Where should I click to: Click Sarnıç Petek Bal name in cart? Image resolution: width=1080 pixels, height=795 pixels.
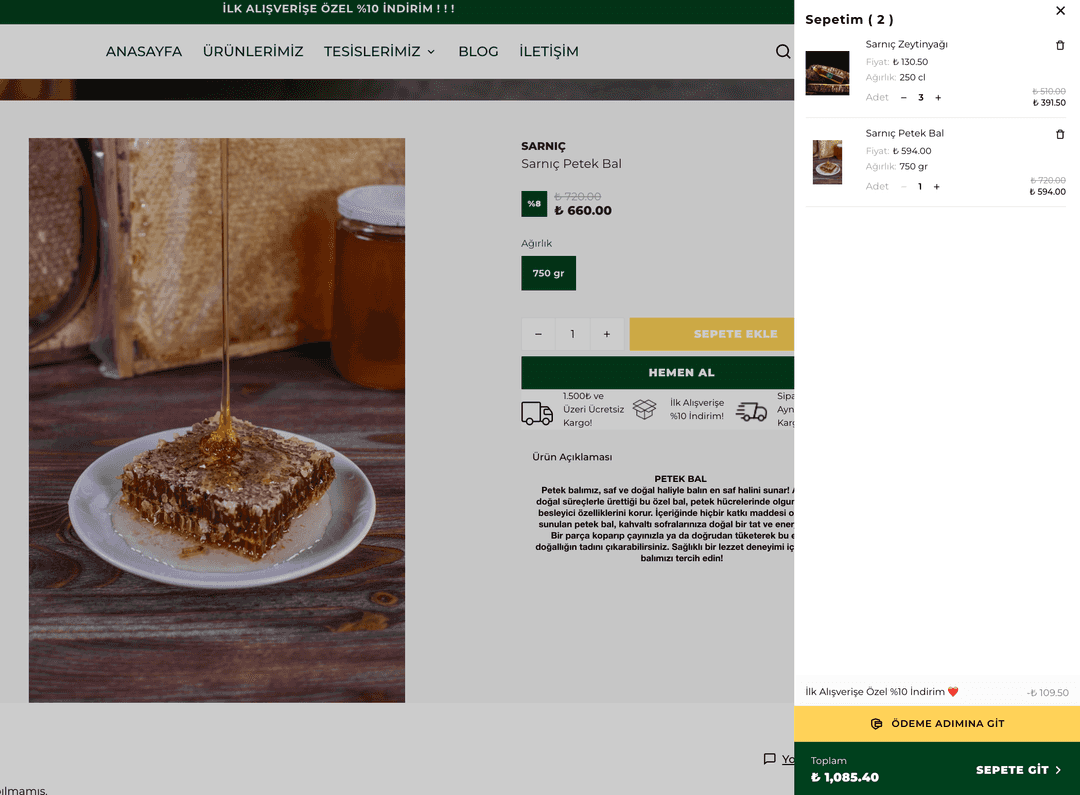pyautogui.click(x=904, y=133)
